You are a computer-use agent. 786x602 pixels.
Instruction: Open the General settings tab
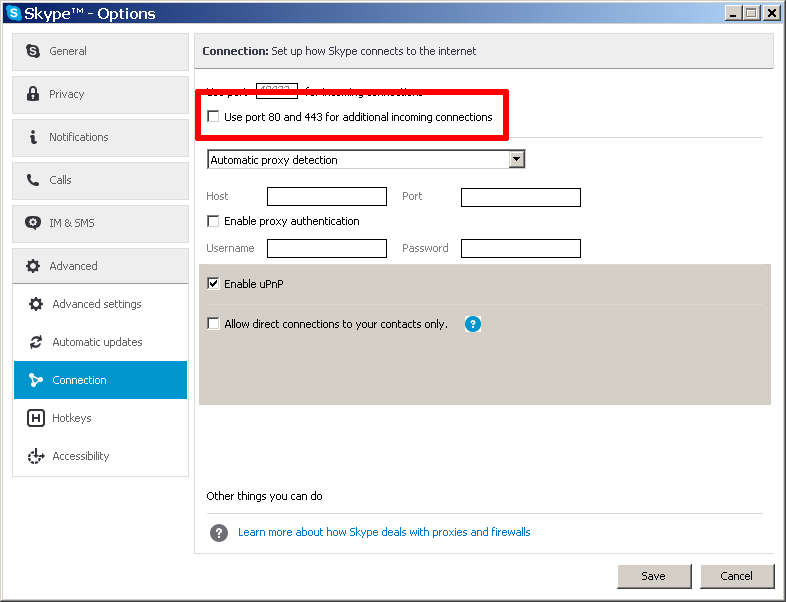(x=100, y=51)
